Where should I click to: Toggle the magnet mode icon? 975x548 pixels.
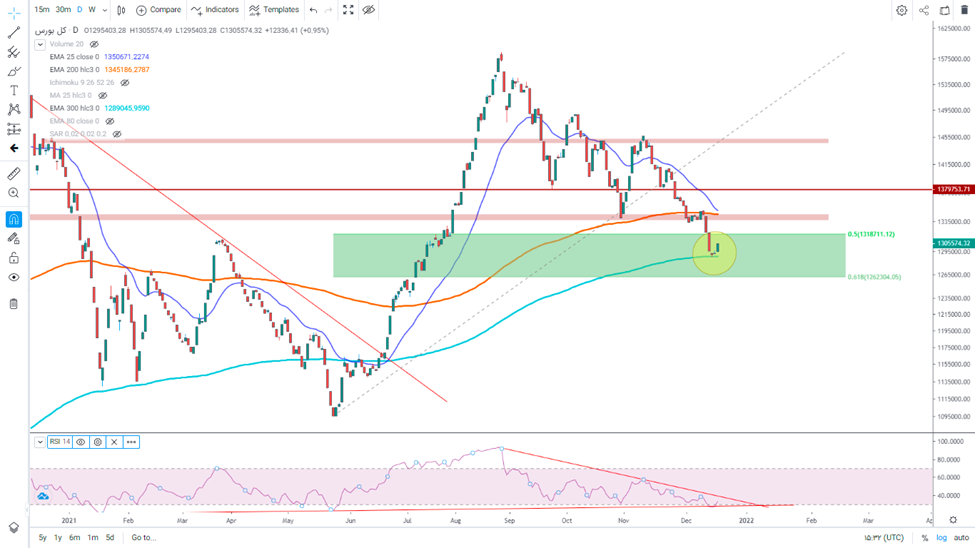pyautogui.click(x=14, y=219)
